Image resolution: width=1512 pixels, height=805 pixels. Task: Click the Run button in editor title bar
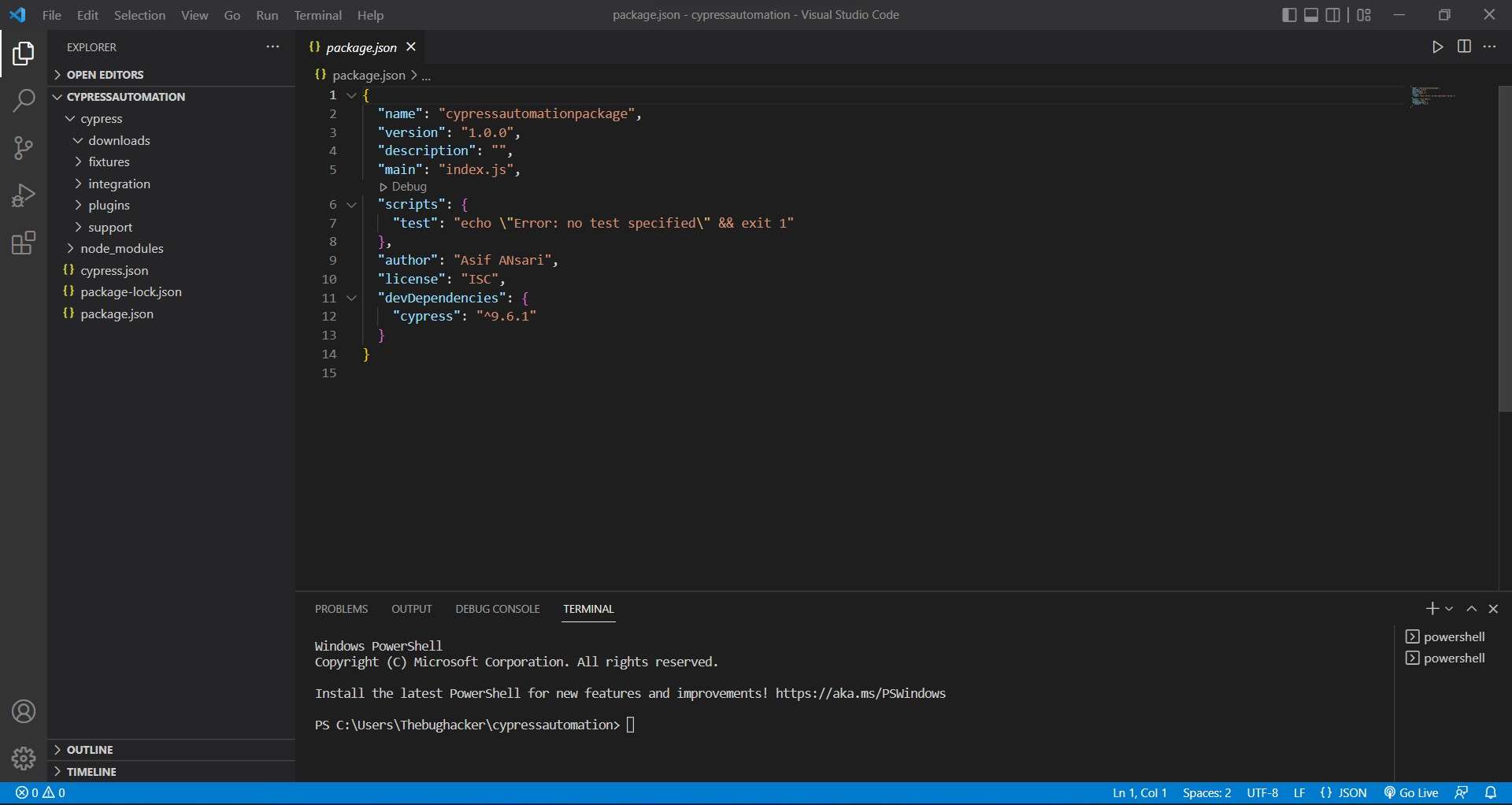1437,47
